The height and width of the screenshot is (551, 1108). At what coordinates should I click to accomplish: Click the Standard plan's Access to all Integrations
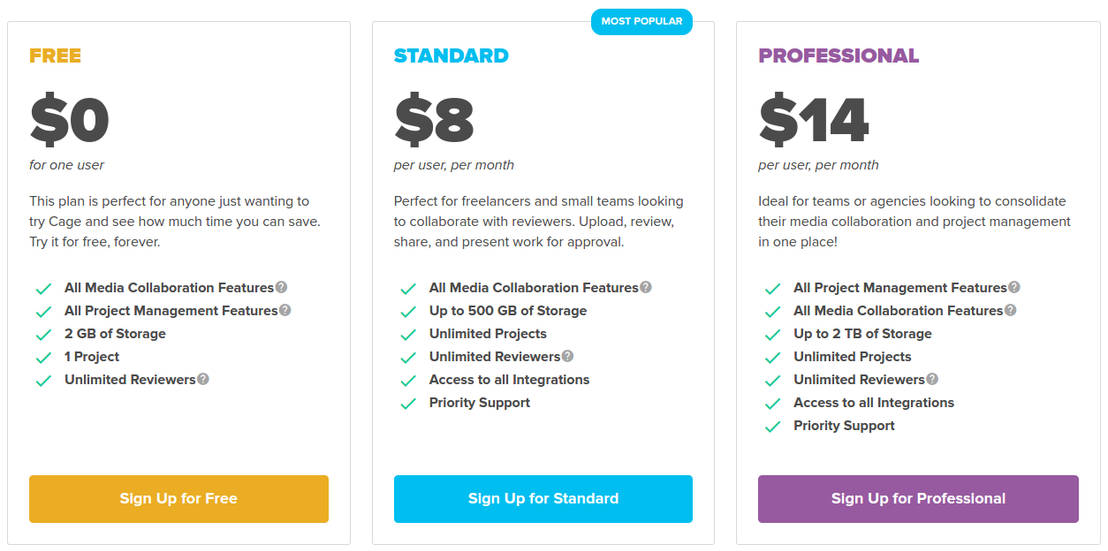click(x=509, y=380)
